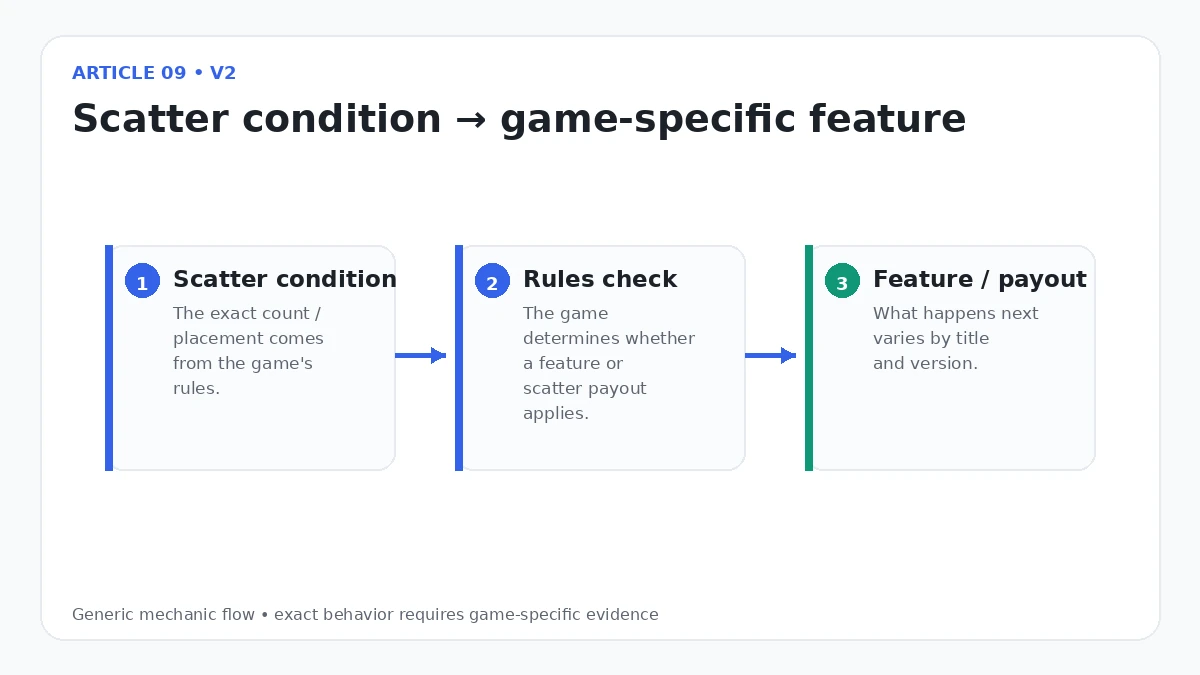
Task: Click the arrow between steps 2 and 3
Action: pos(770,355)
